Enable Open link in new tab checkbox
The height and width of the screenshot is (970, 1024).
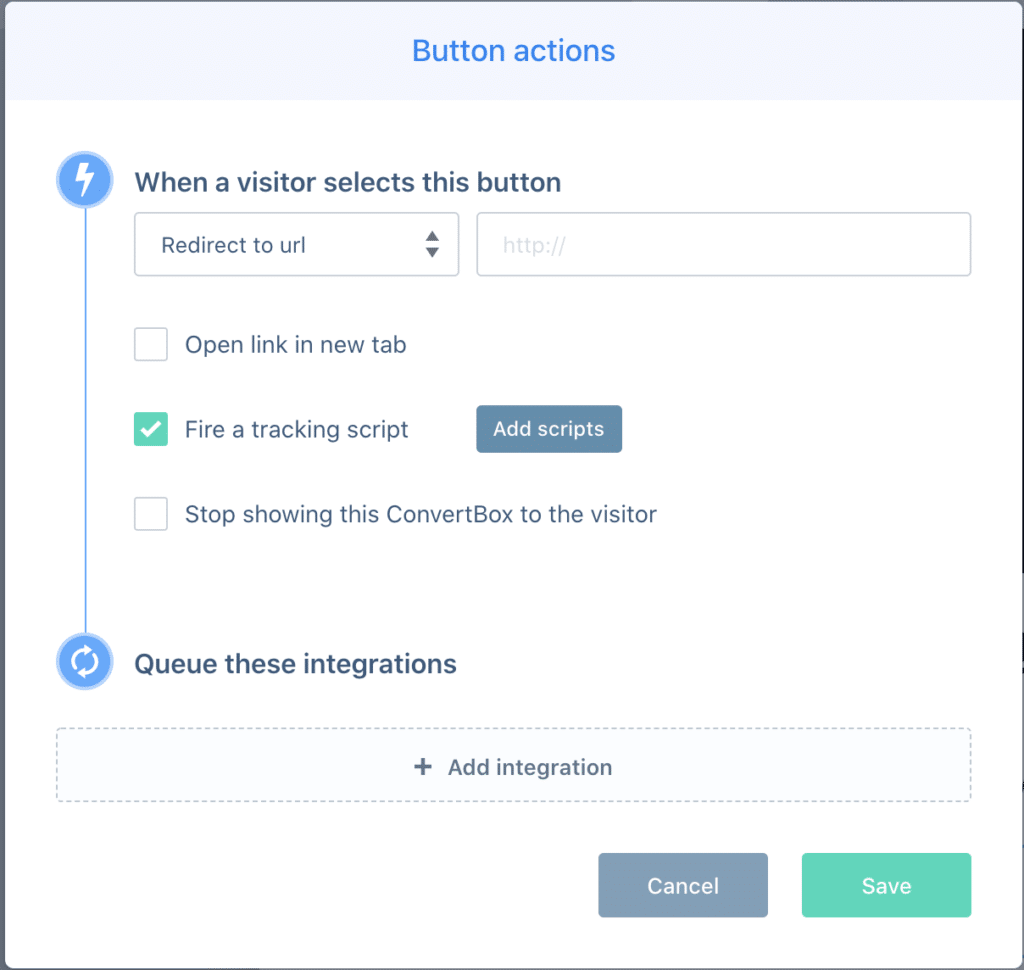click(151, 344)
